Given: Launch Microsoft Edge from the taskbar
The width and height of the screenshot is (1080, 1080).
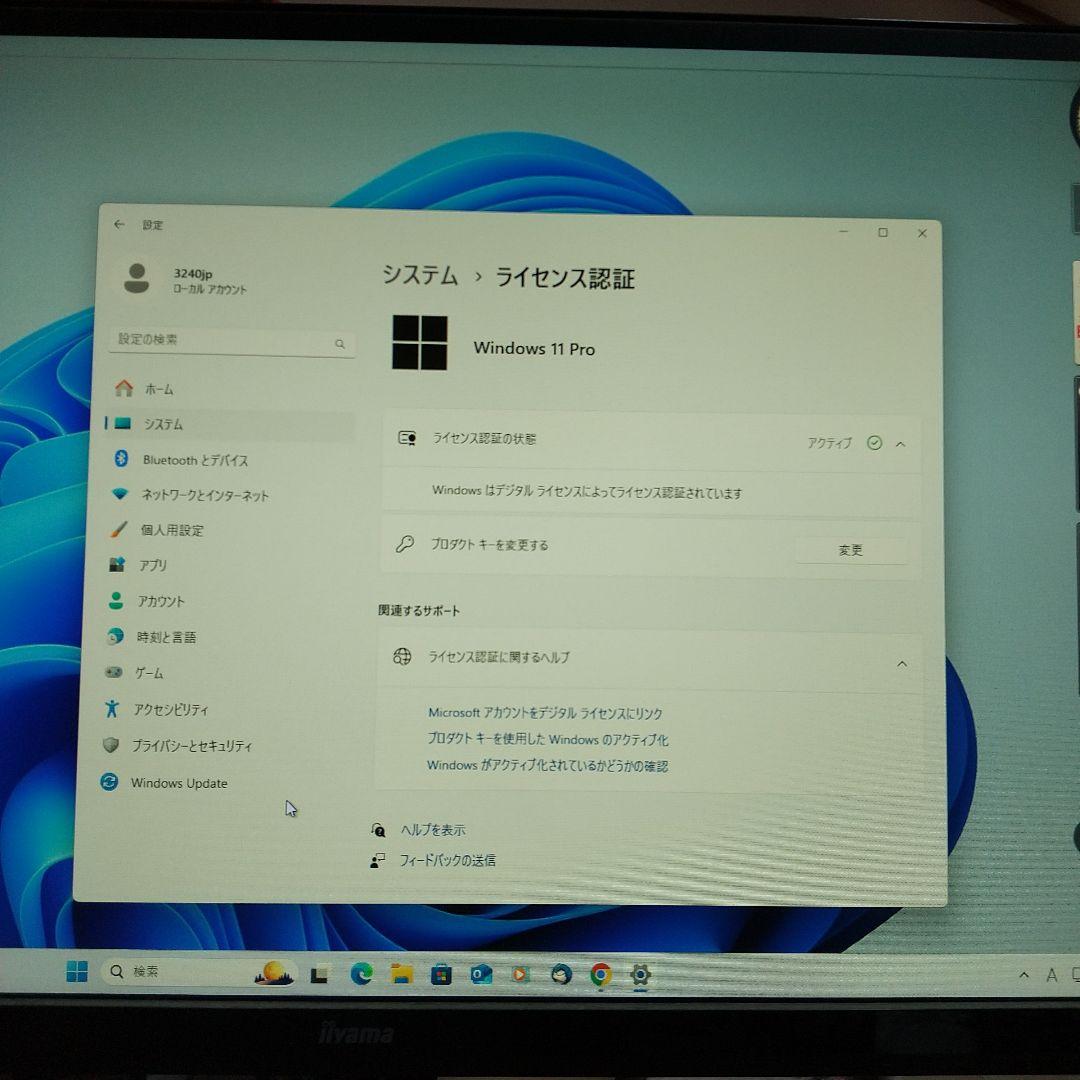Looking at the screenshot, I should (x=362, y=973).
